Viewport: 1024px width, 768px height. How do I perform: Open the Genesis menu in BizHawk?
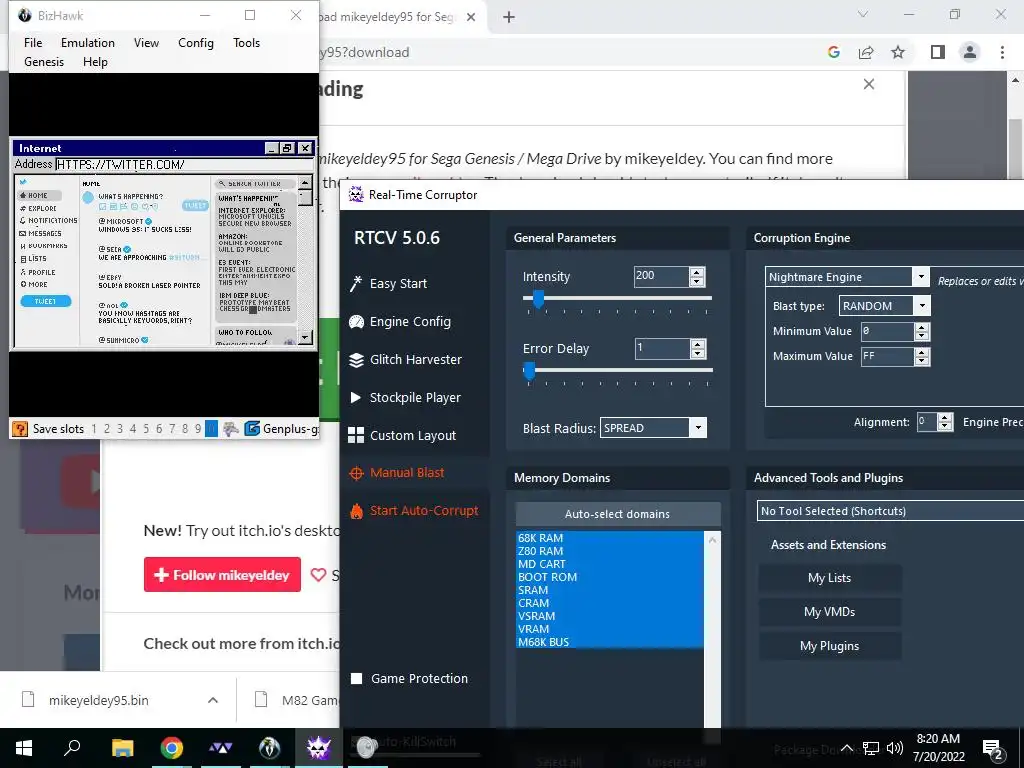[44, 61]
